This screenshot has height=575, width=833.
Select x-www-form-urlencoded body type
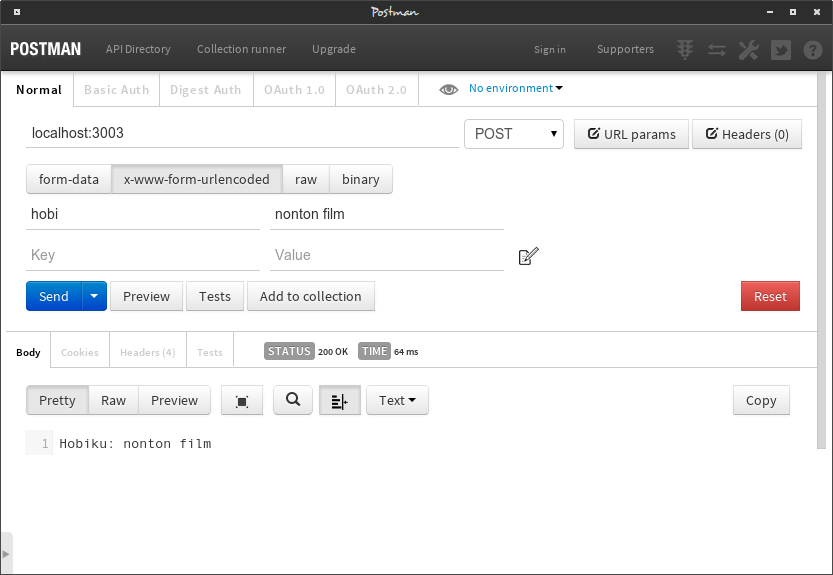click(x=197, y=179)
